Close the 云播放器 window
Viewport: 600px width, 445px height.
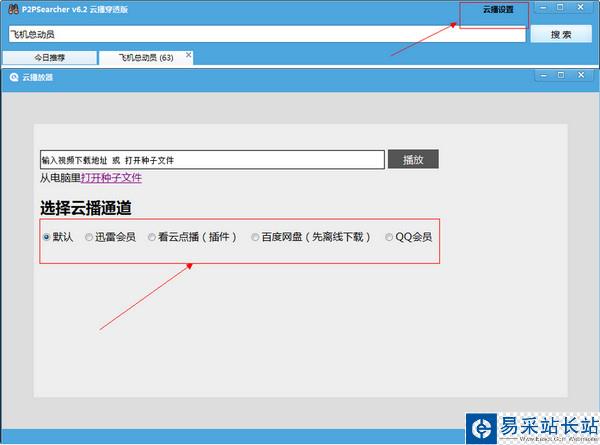tap(581, 75)
